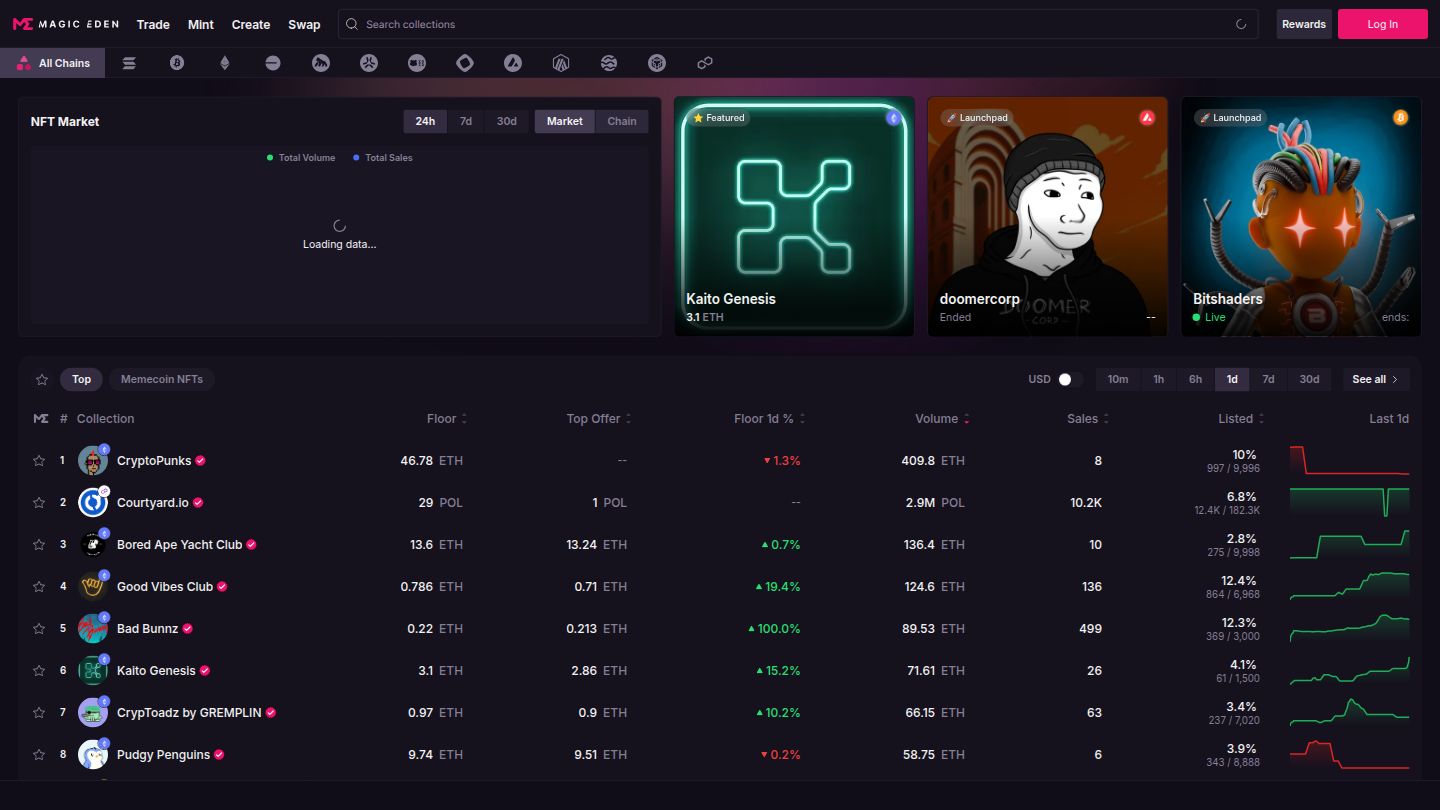Favorite the Courtyard.io row star
Viewport: 1440px width, 810px height.
tap(39, 503)
